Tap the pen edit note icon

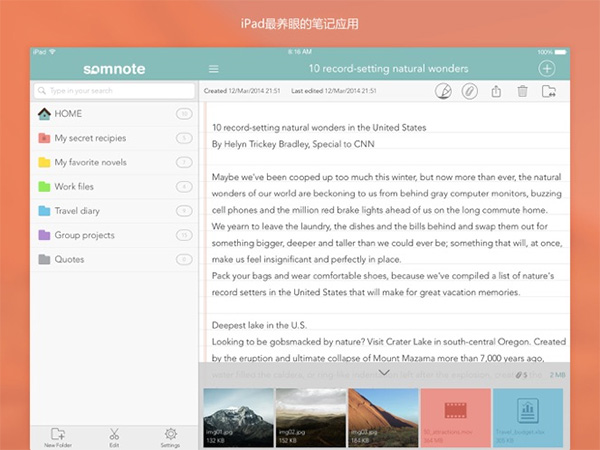coord(444,91)
